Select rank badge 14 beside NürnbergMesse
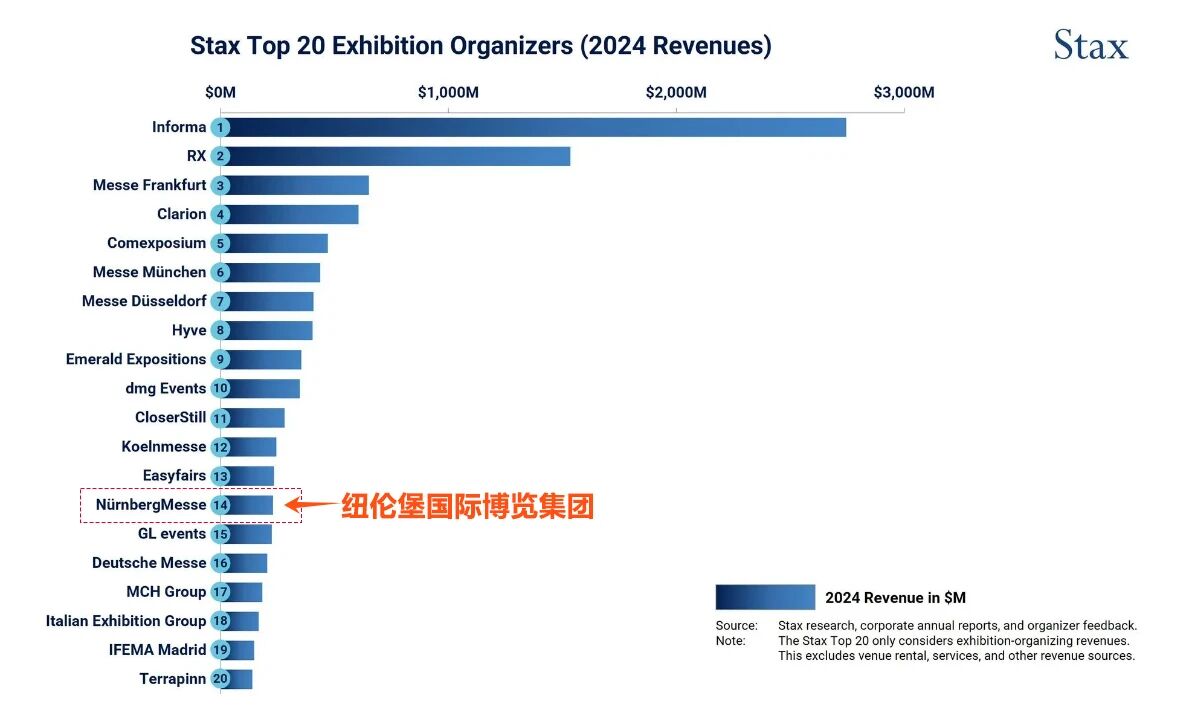 [220, 505]
